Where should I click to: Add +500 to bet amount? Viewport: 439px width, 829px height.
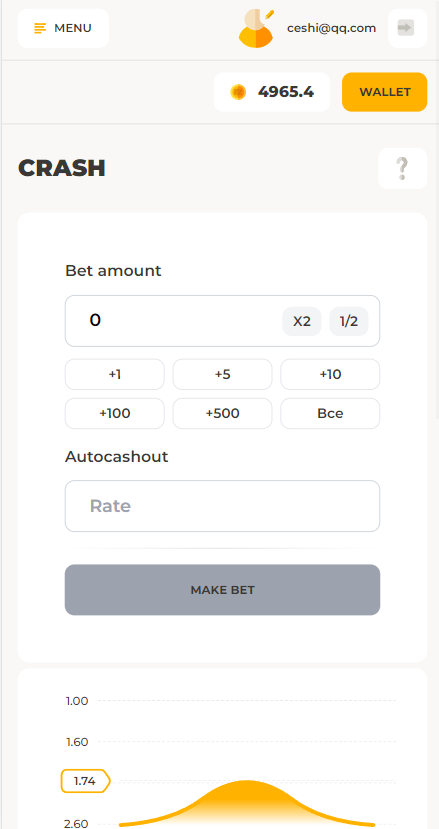pos(222,413)
